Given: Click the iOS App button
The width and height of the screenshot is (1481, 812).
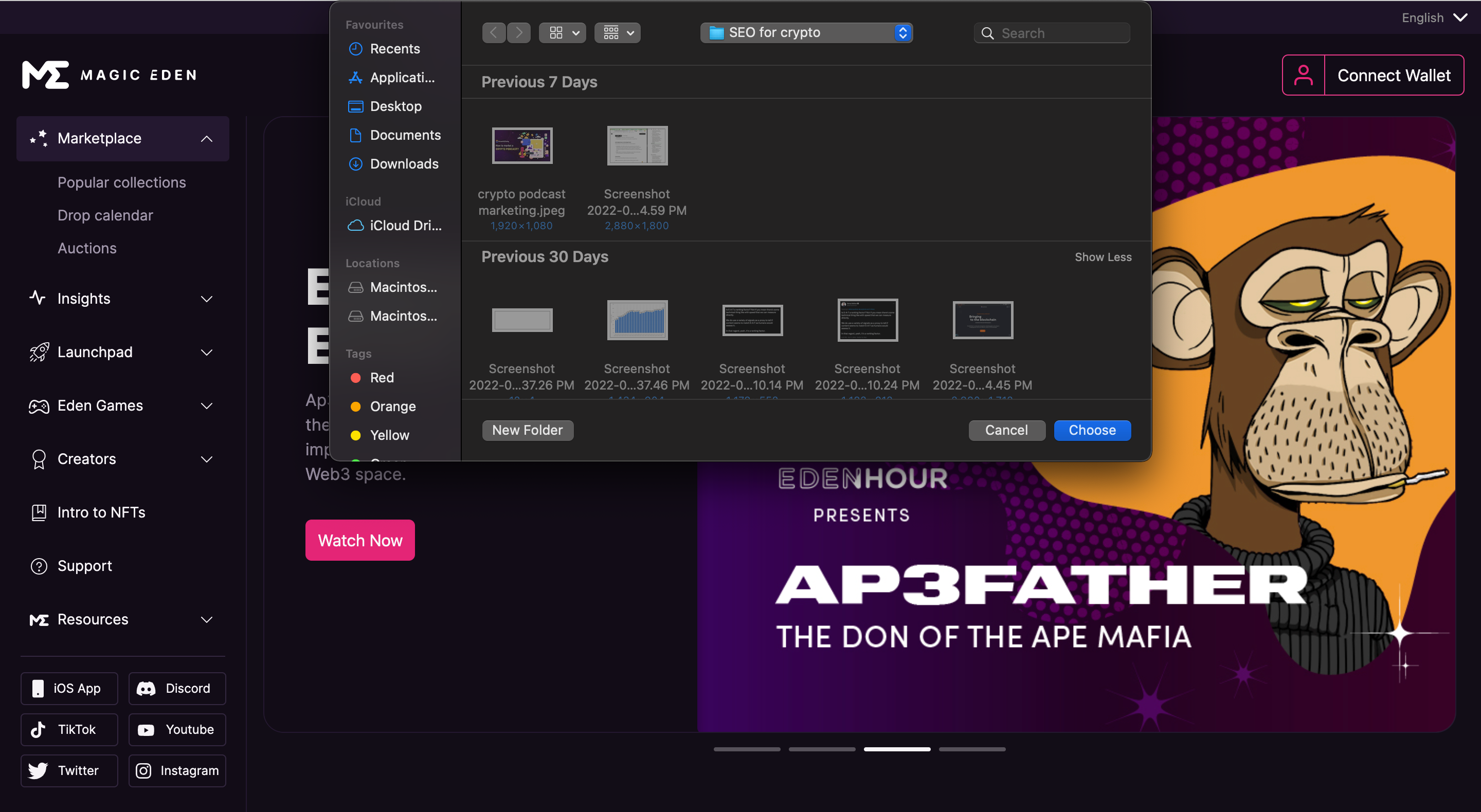Looking at the screenshot, I should click(x=69, y=689).
